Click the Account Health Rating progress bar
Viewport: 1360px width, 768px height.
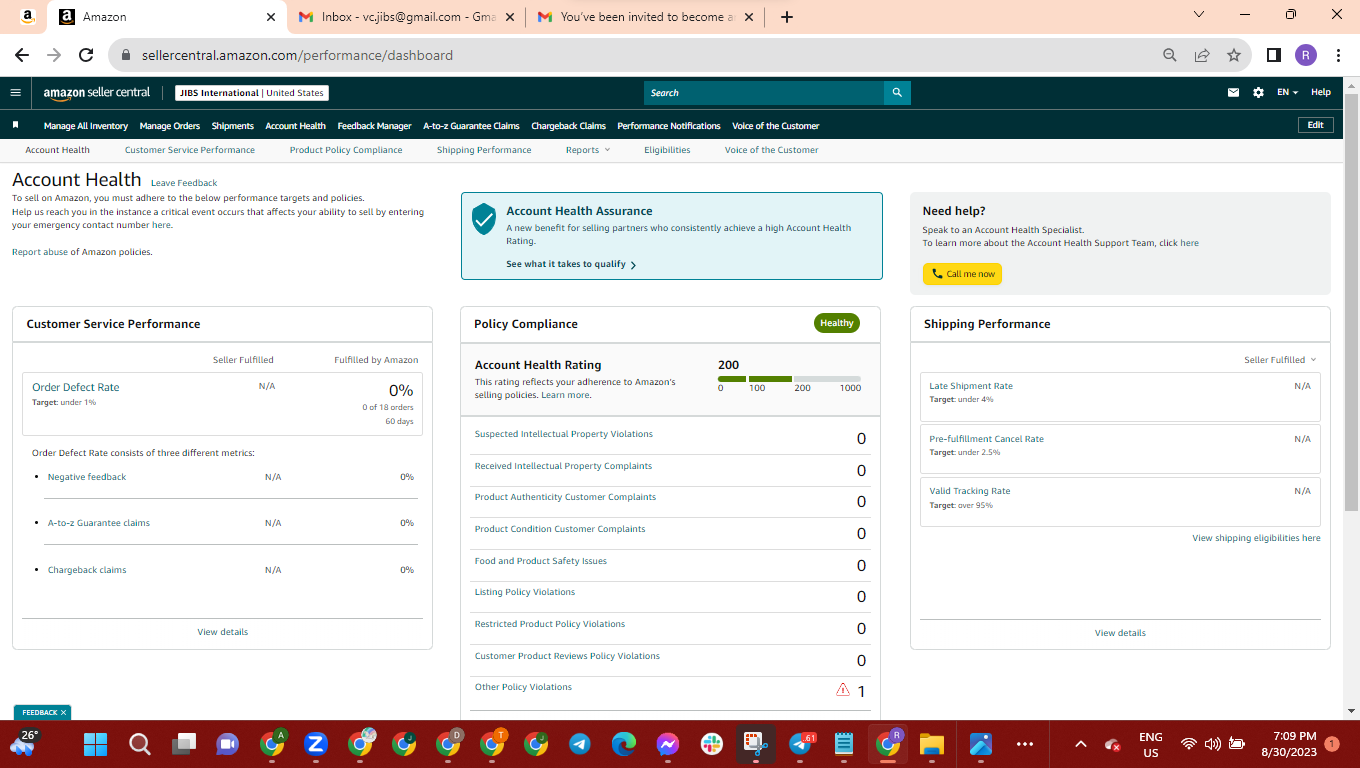tap(789, 379)
